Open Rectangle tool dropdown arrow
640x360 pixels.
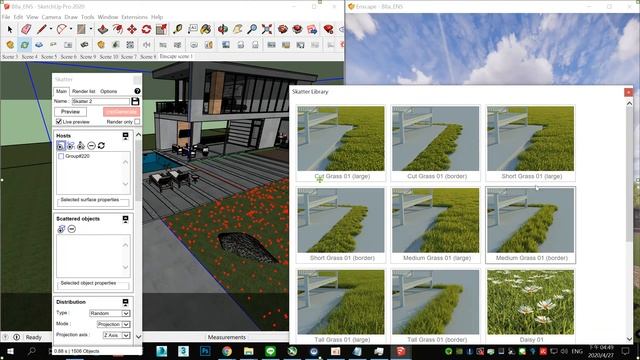(91, 29)
